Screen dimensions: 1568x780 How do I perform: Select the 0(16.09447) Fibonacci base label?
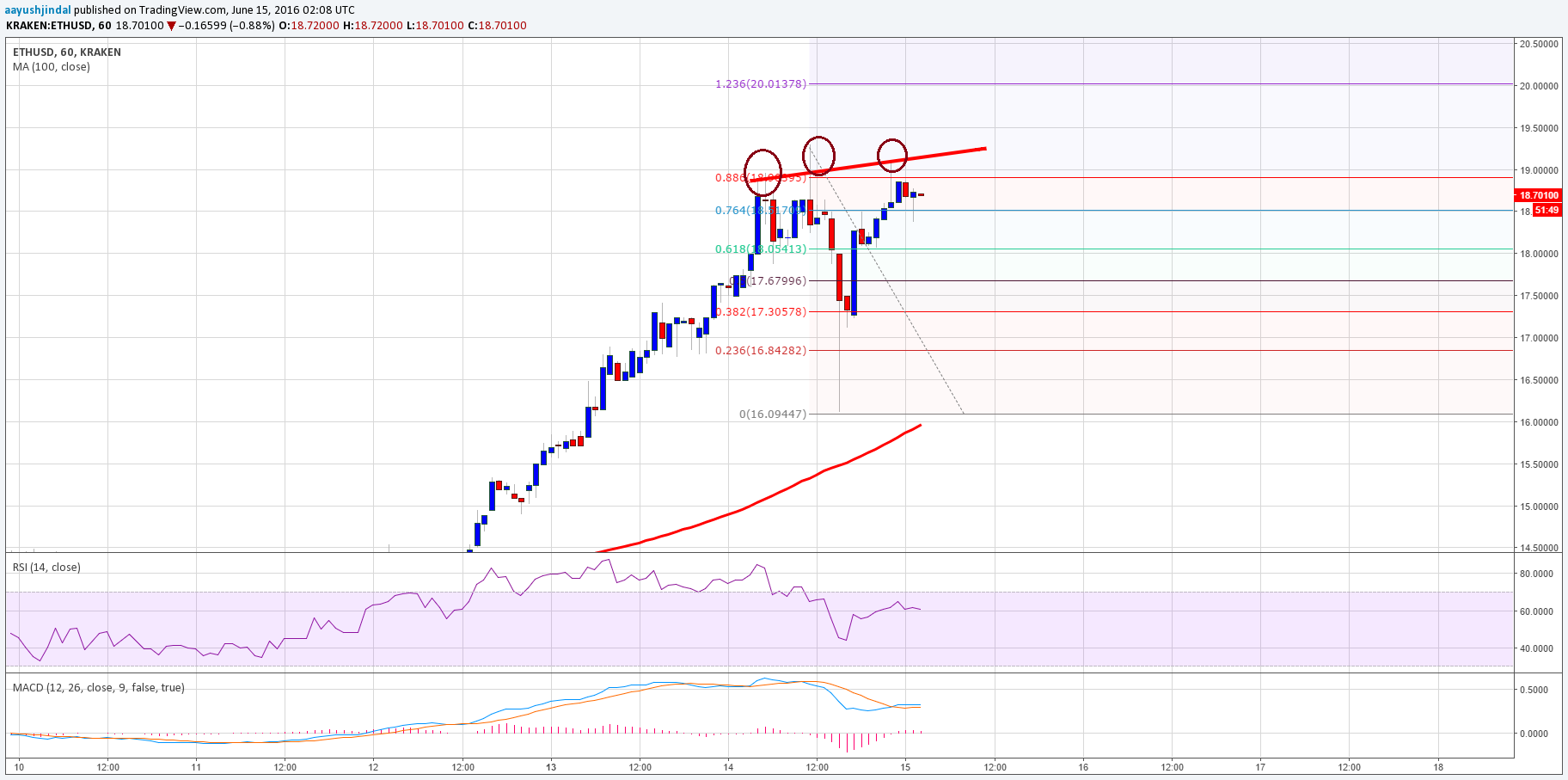[x=773, y=415]
